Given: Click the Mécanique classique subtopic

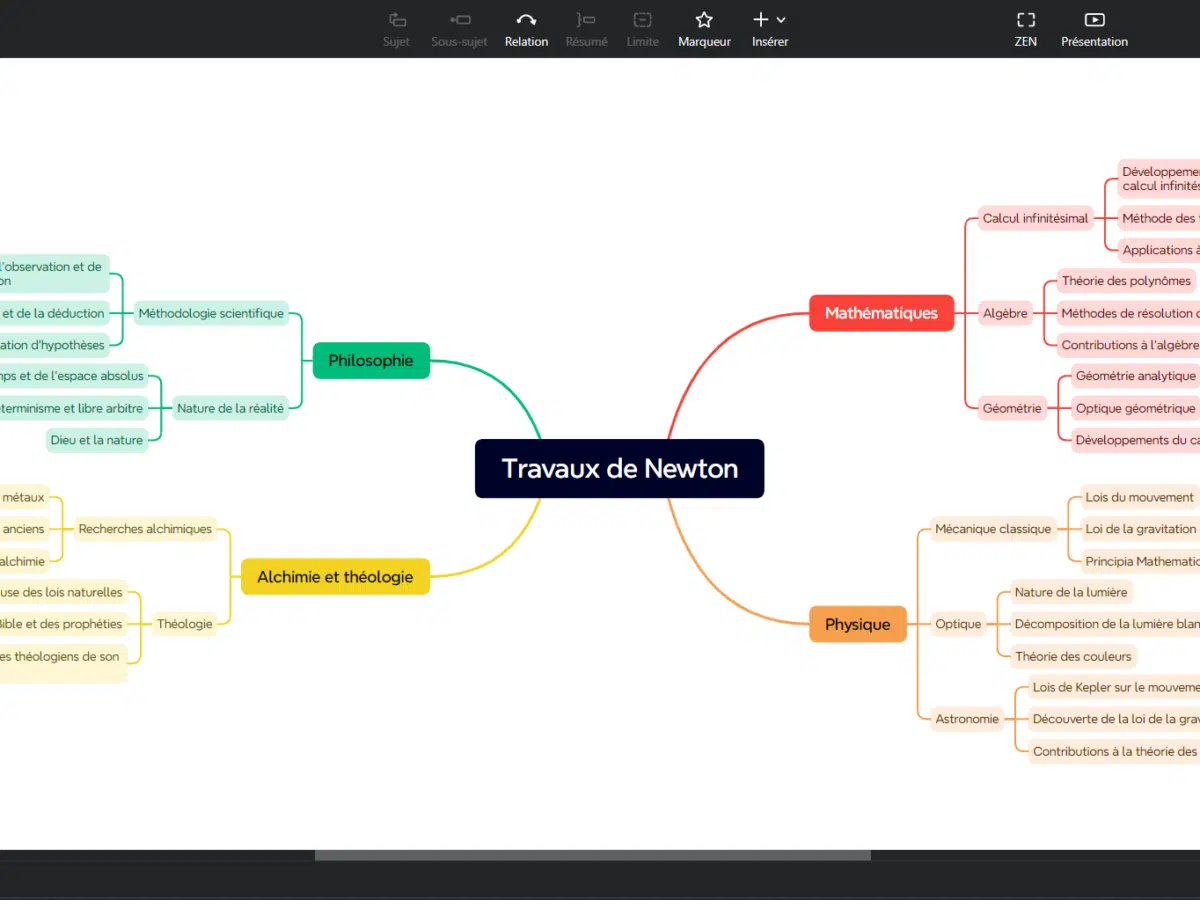Looking at the screenshot, I should point(992,529).
